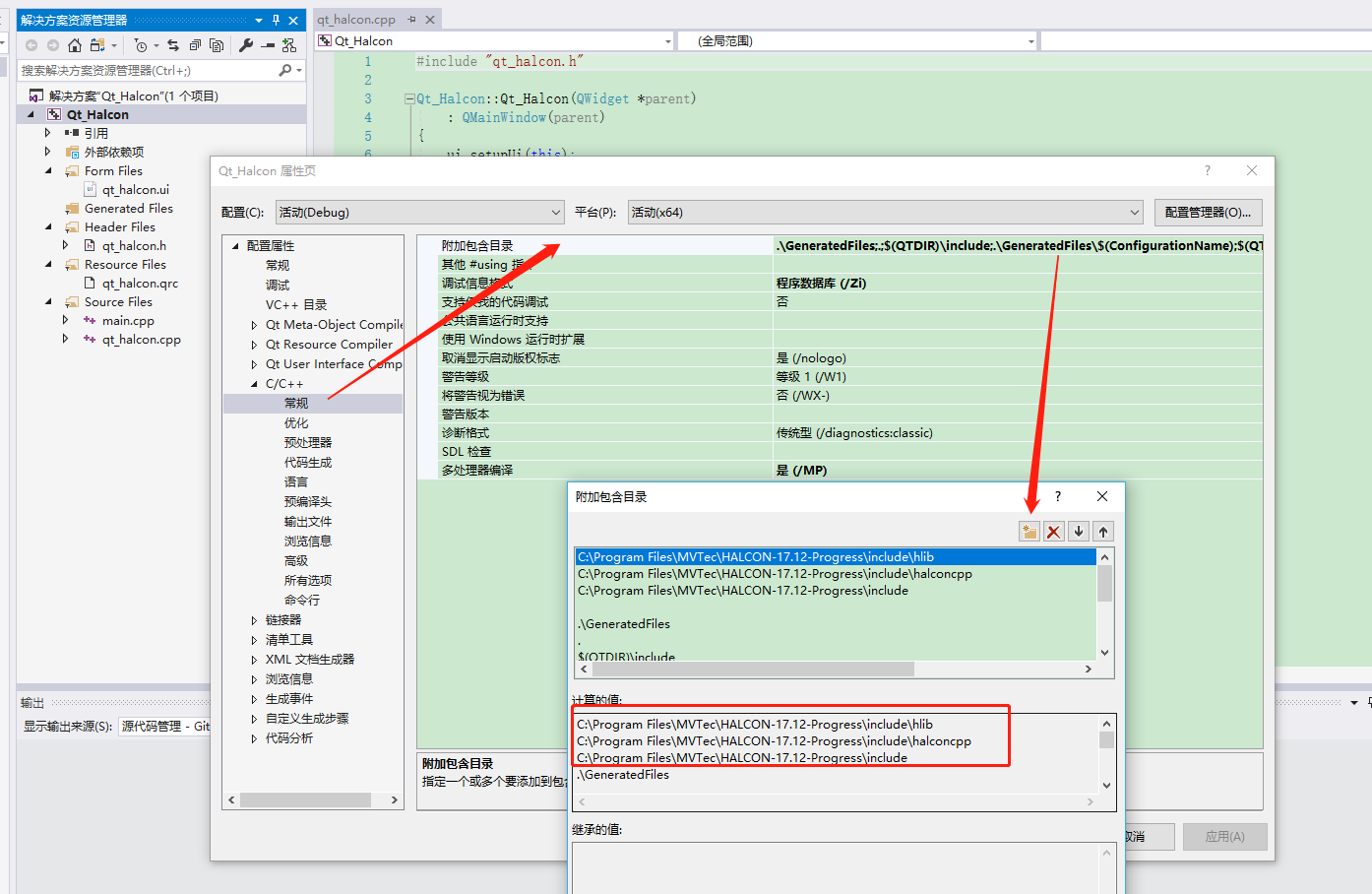1372x894 pixels.
Task: Click help question mark in Qt_Halcon property page
Action: [1208, 170]
